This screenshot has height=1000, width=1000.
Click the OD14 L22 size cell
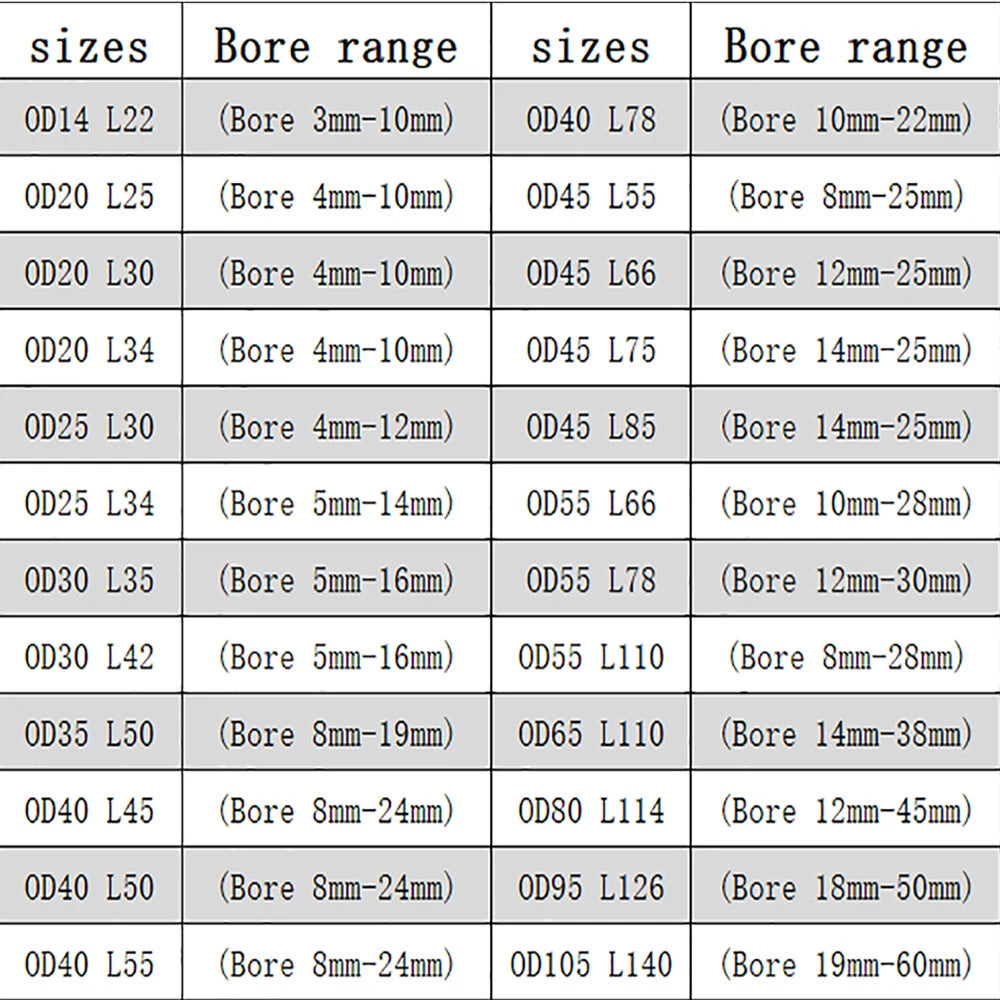(x=90, y=118)
